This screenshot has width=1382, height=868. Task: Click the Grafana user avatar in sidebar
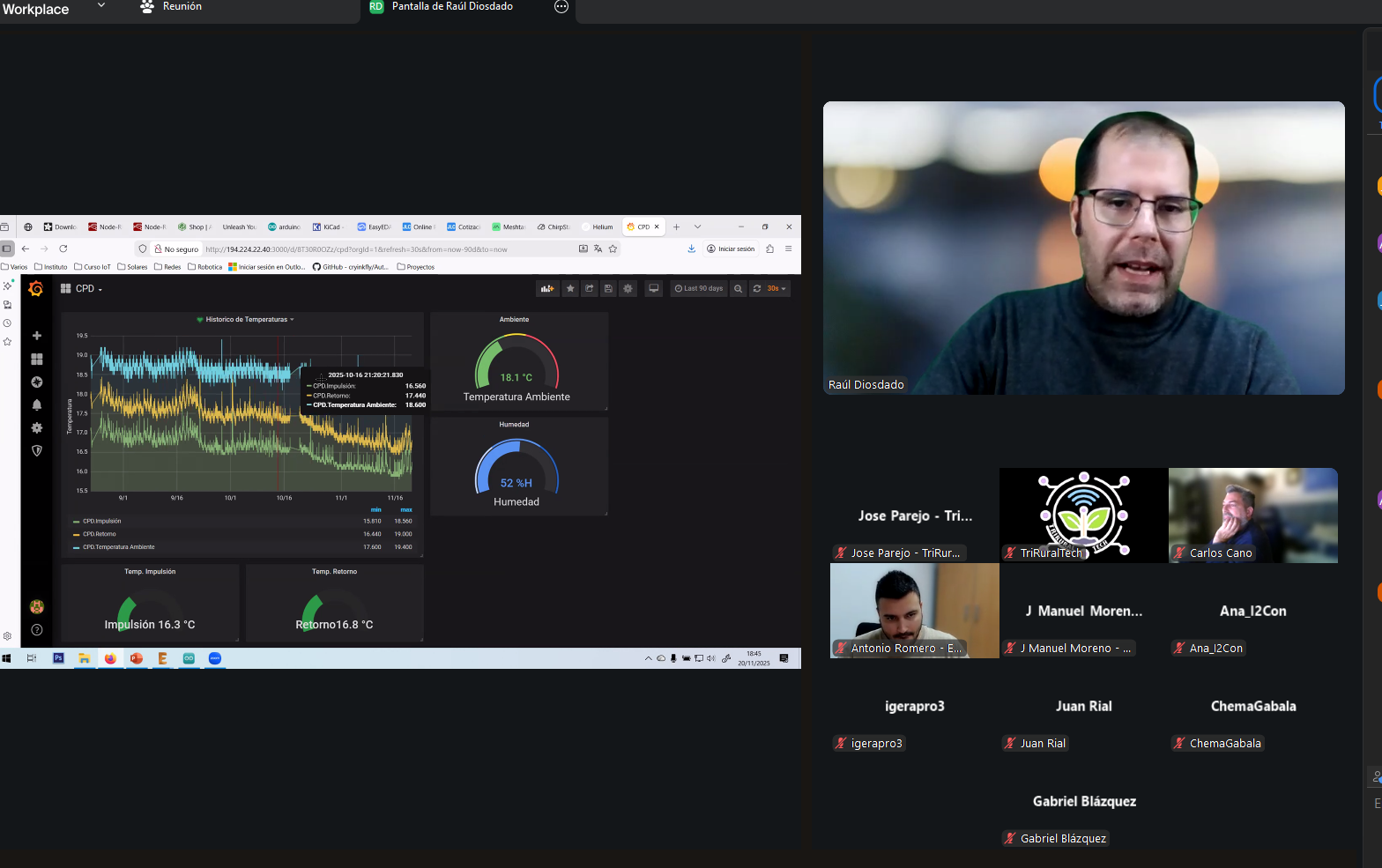pyautogui.click(x=37, y=607)
